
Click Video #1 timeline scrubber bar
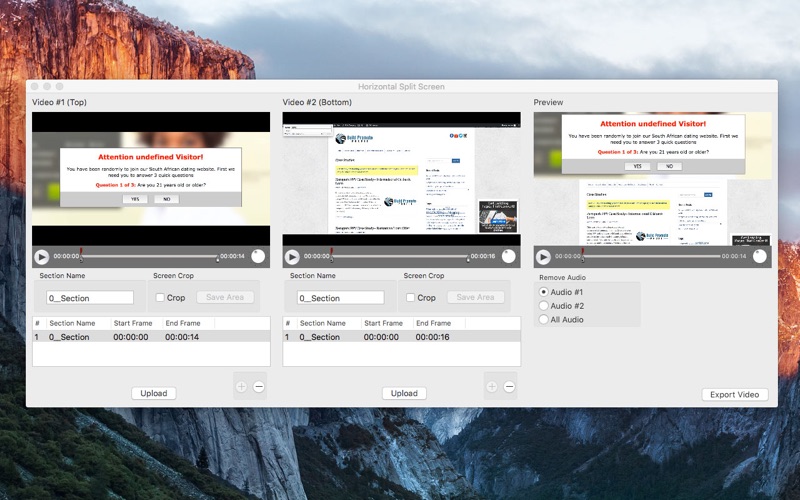(150, 257)
